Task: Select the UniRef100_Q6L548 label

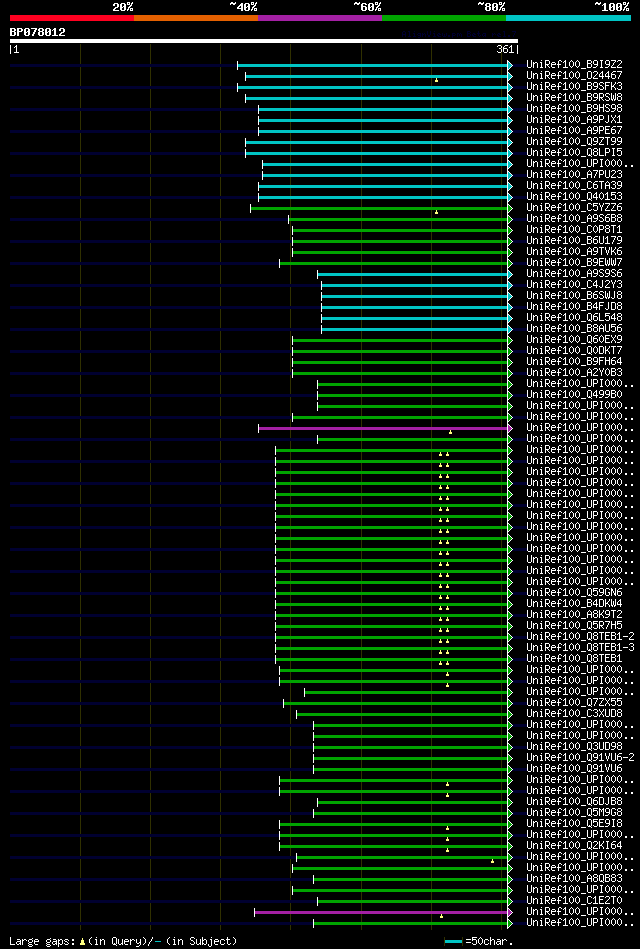Action: tap(575, 317)
